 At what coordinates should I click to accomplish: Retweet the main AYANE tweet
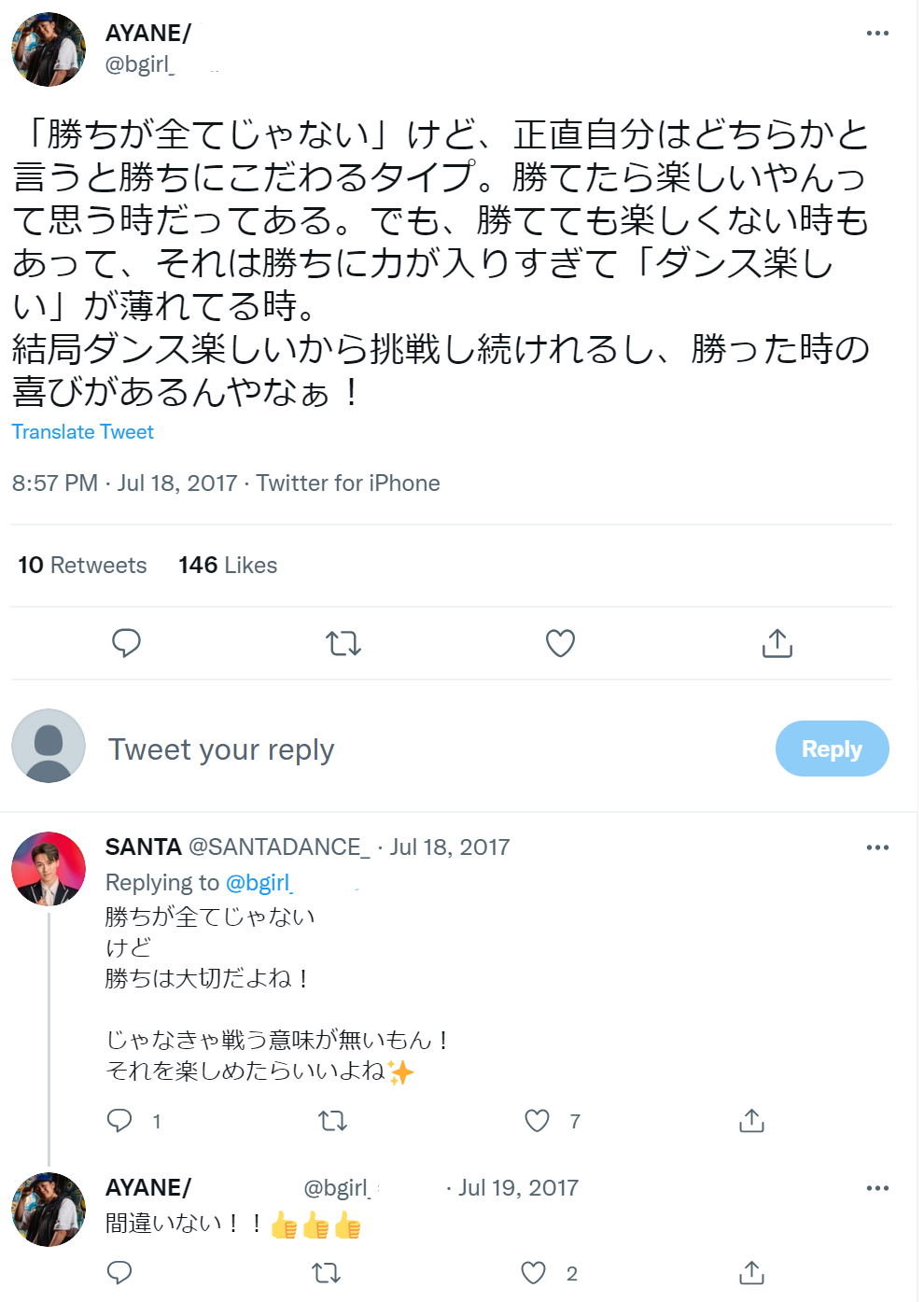(343, 643)
